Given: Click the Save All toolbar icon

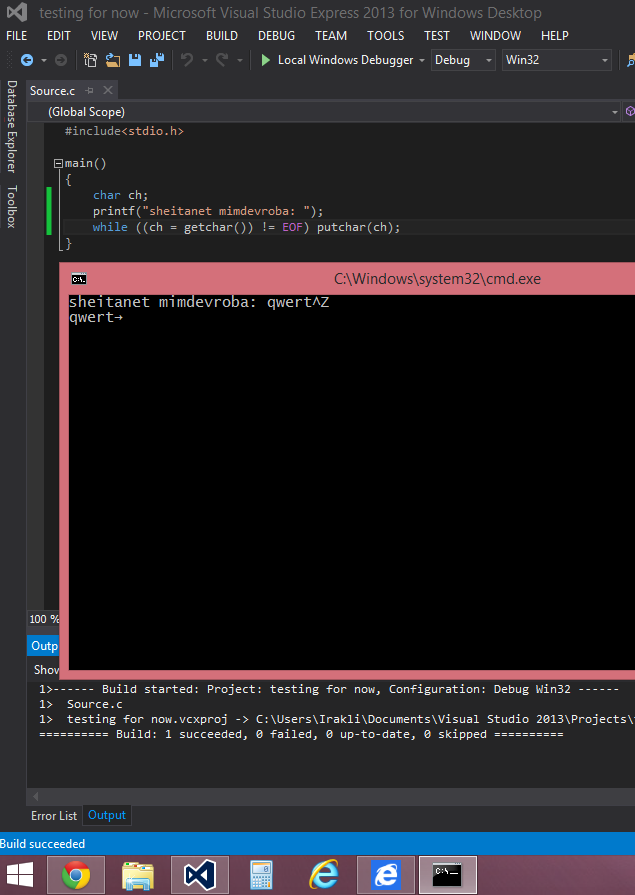Looking at the screenshot, I should coord(156,60).
